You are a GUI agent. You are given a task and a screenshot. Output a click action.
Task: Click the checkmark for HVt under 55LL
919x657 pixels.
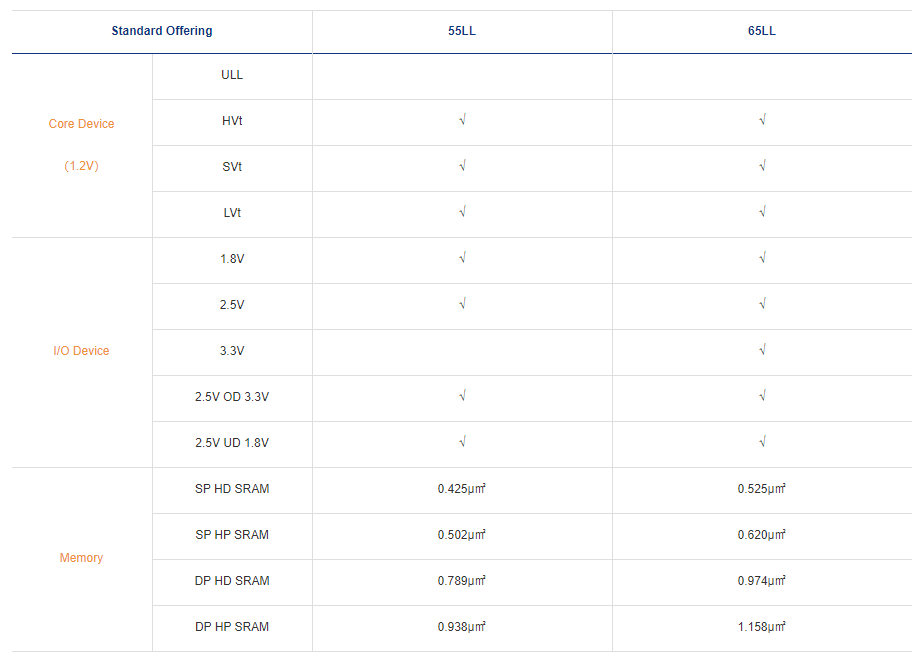click(x=462, y=120)
